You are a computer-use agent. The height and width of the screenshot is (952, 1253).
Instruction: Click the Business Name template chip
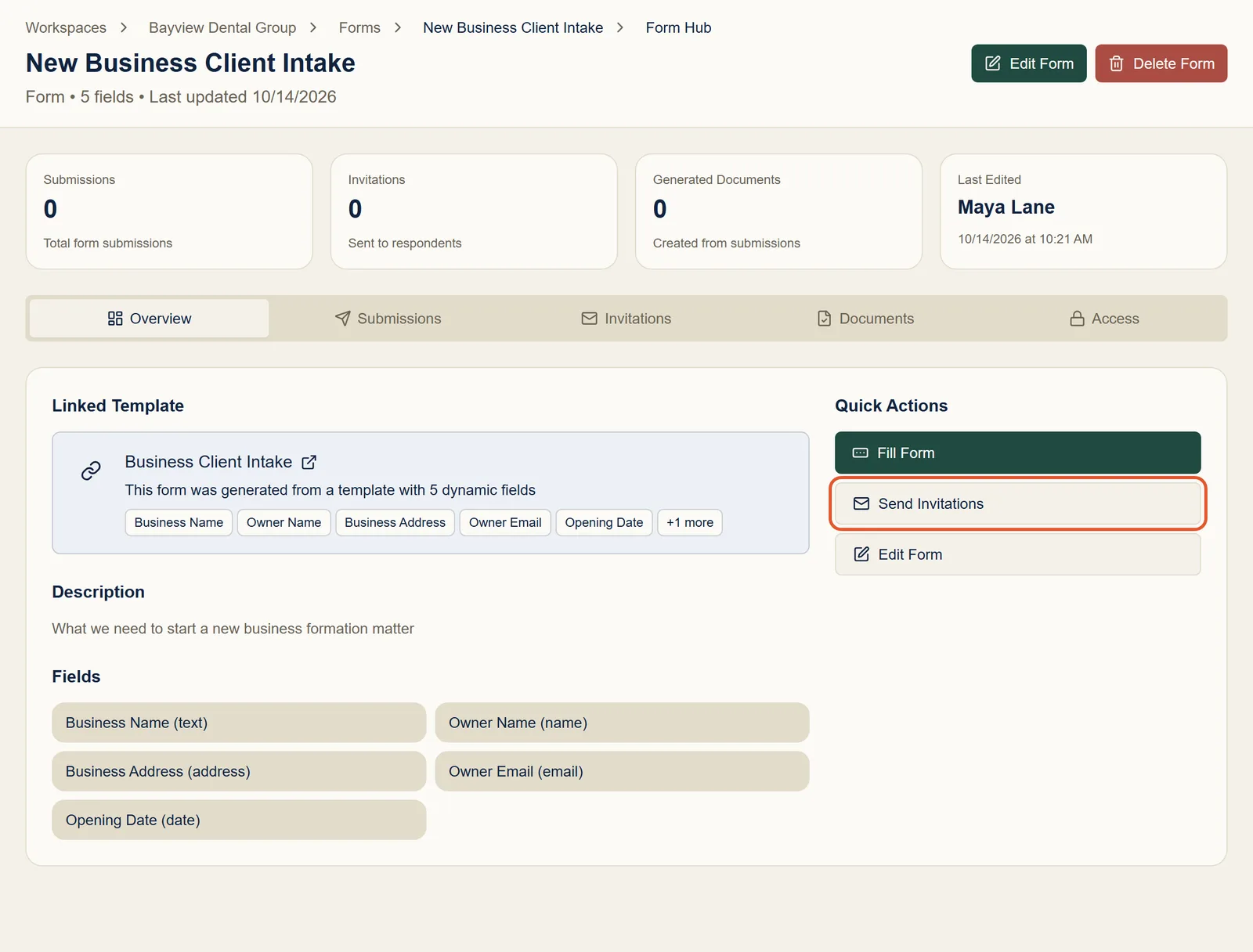[179, 522]
